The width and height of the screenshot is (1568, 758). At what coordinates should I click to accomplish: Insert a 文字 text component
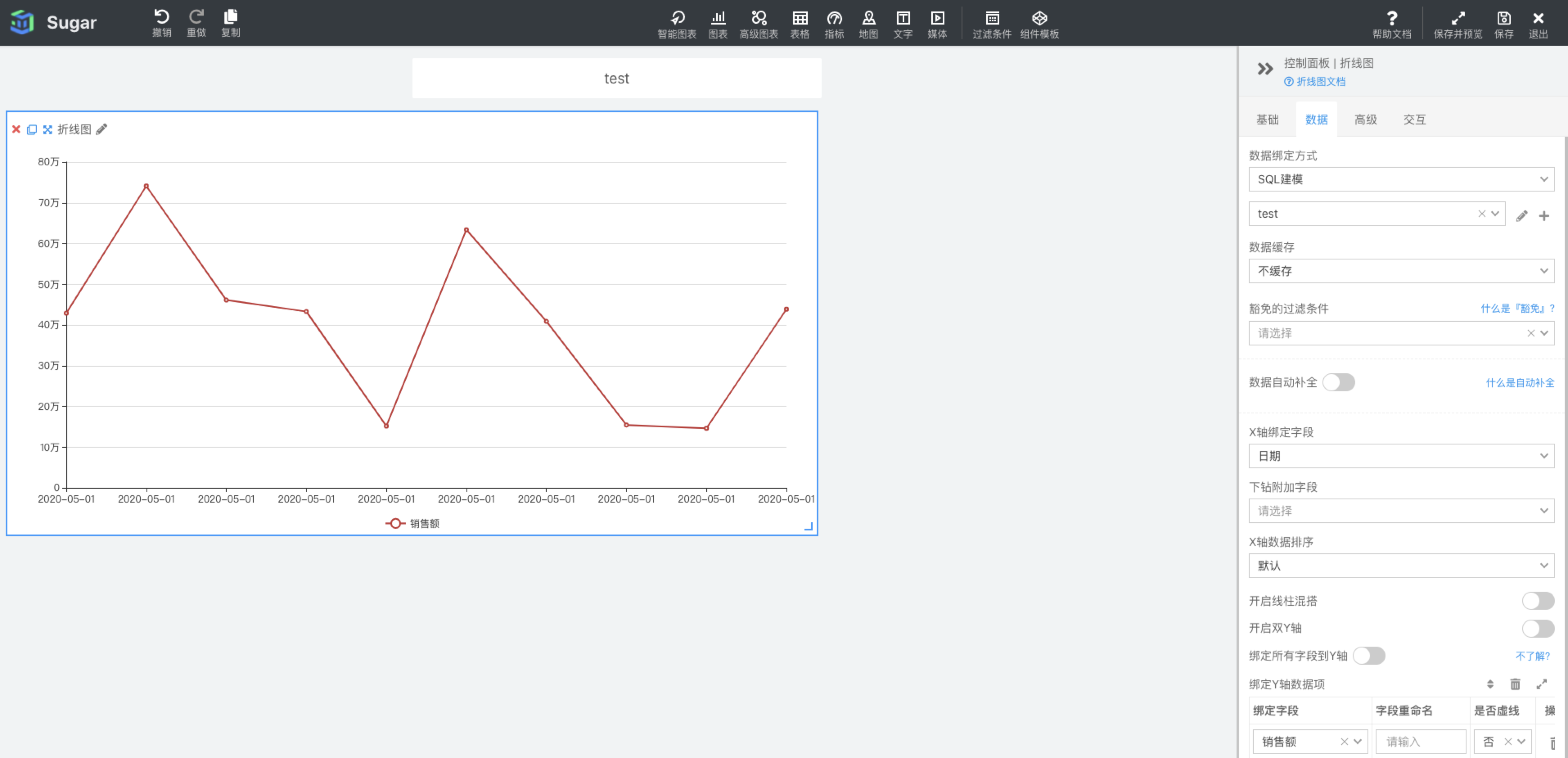coord(903,25)
